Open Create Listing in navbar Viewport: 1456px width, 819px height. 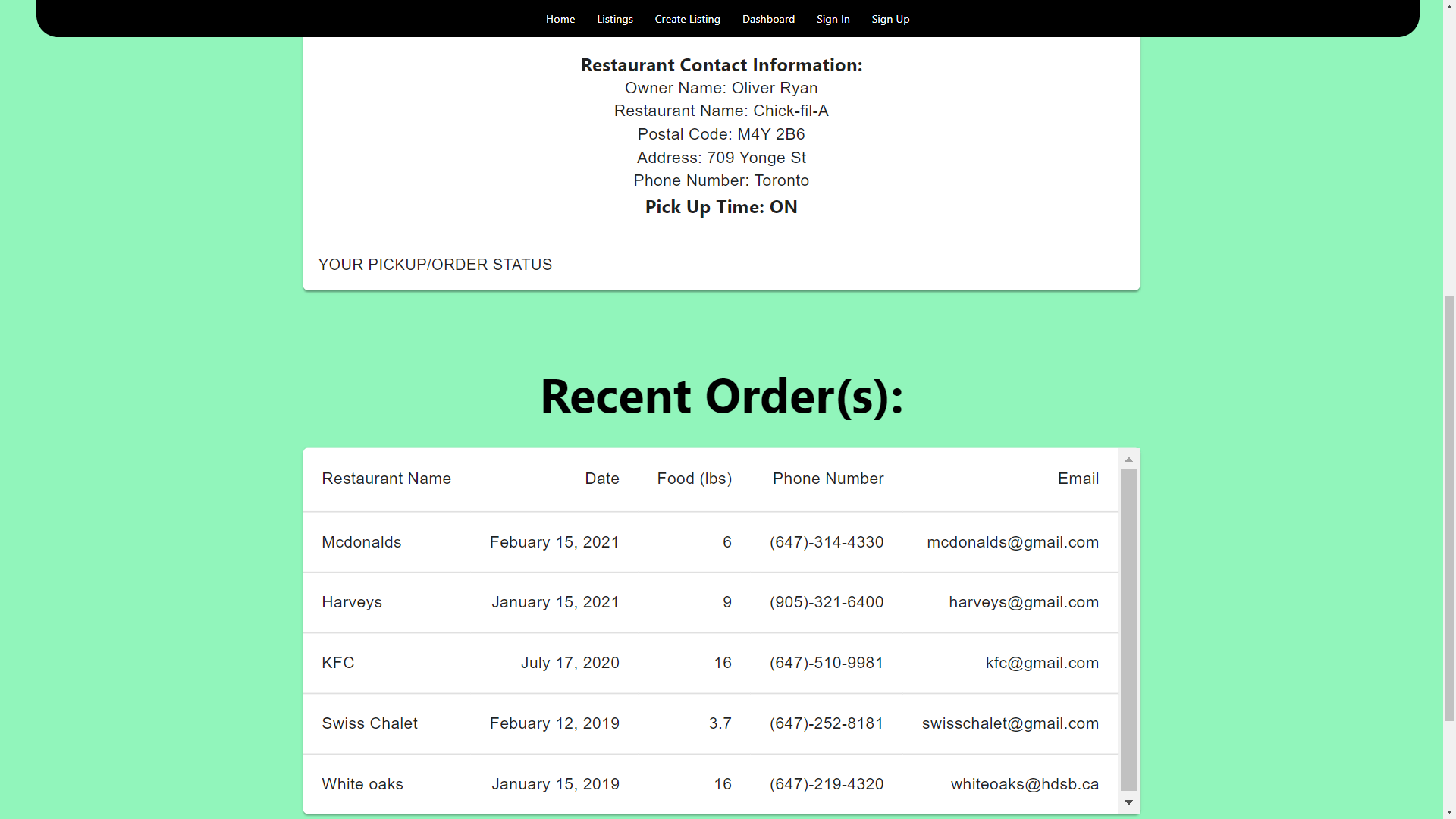[x=687, y=19]
